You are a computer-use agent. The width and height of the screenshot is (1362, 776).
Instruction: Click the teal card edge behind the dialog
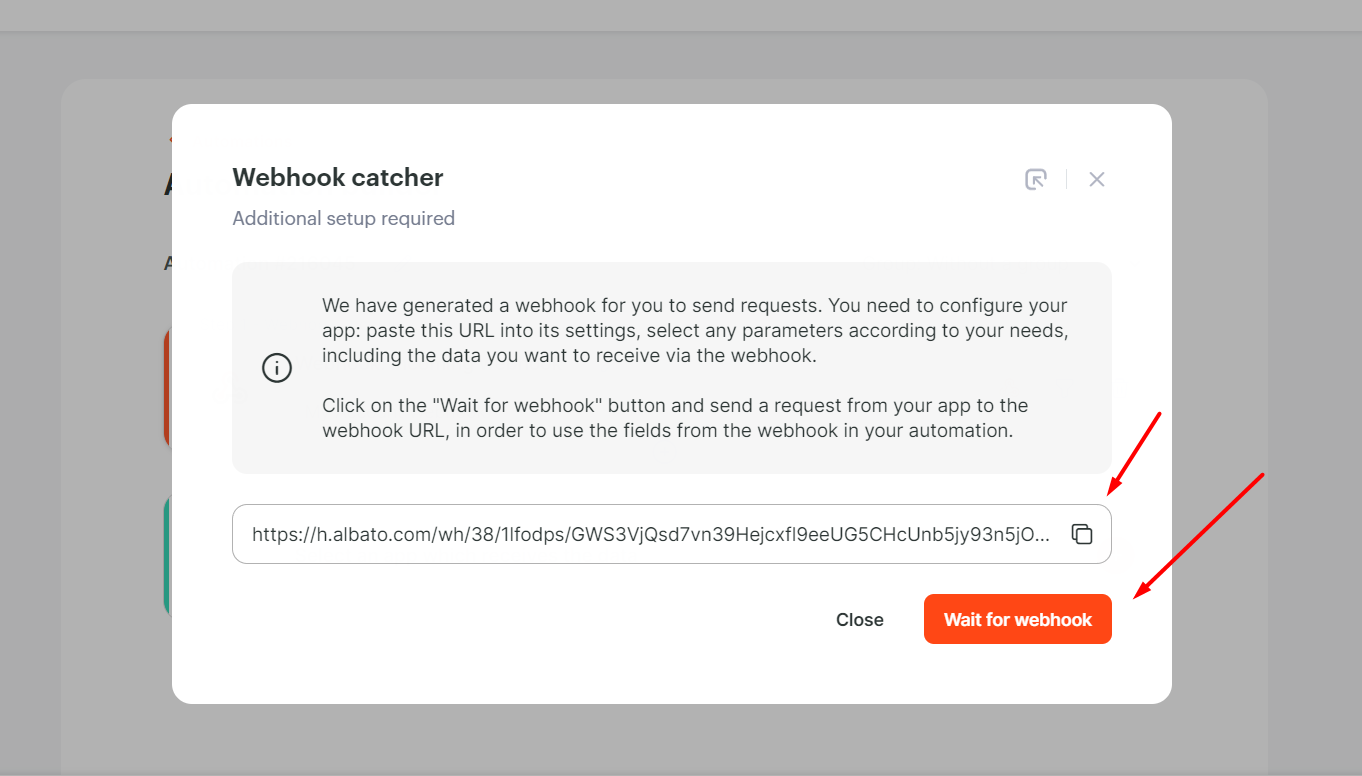(x=167, y=555)
